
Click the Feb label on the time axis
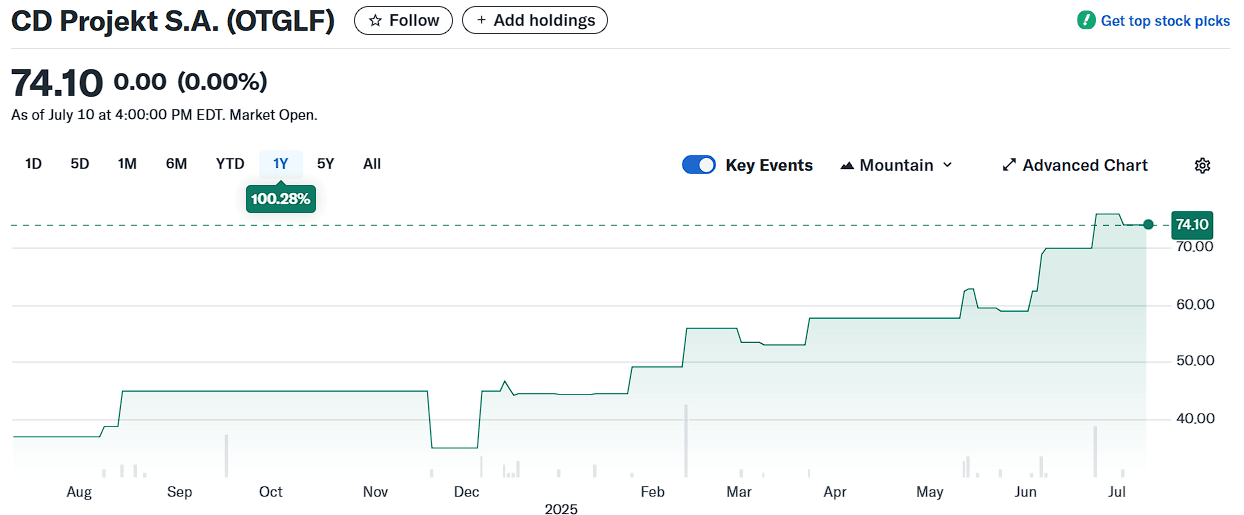coord(652,492)
